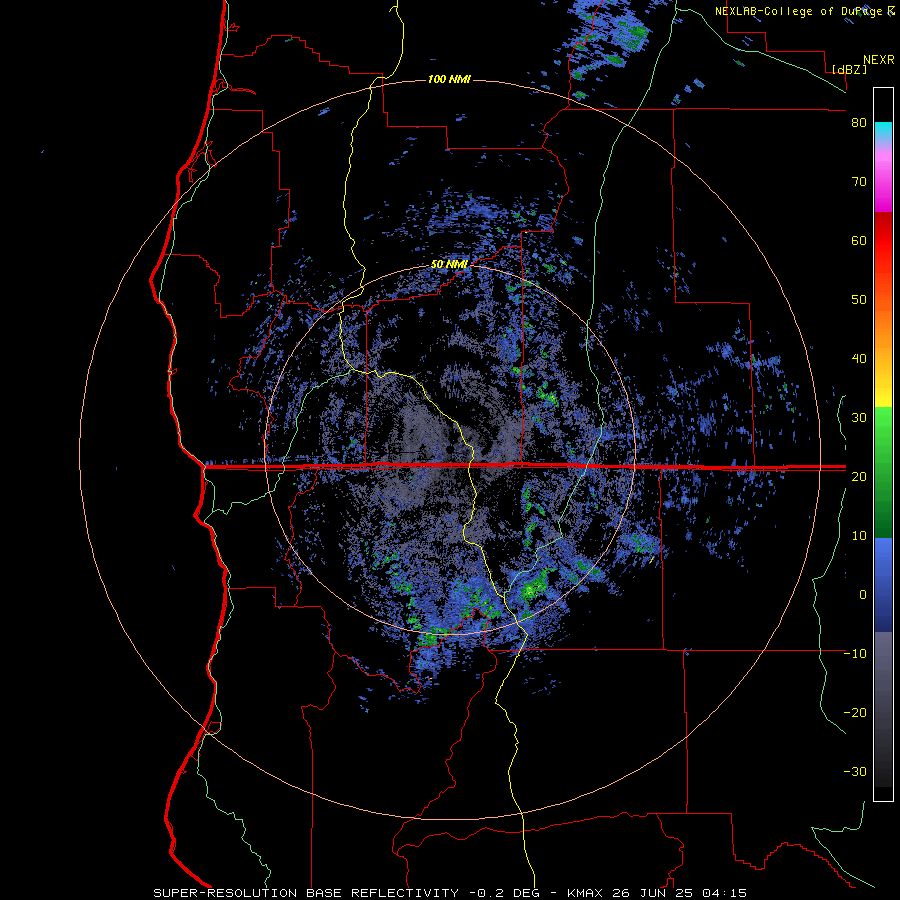The height and width of the screenshot is (900, 900).
Task: Click the -30 value on the dBZ scale
Action: pyautogui.click(x=855, y=771)
